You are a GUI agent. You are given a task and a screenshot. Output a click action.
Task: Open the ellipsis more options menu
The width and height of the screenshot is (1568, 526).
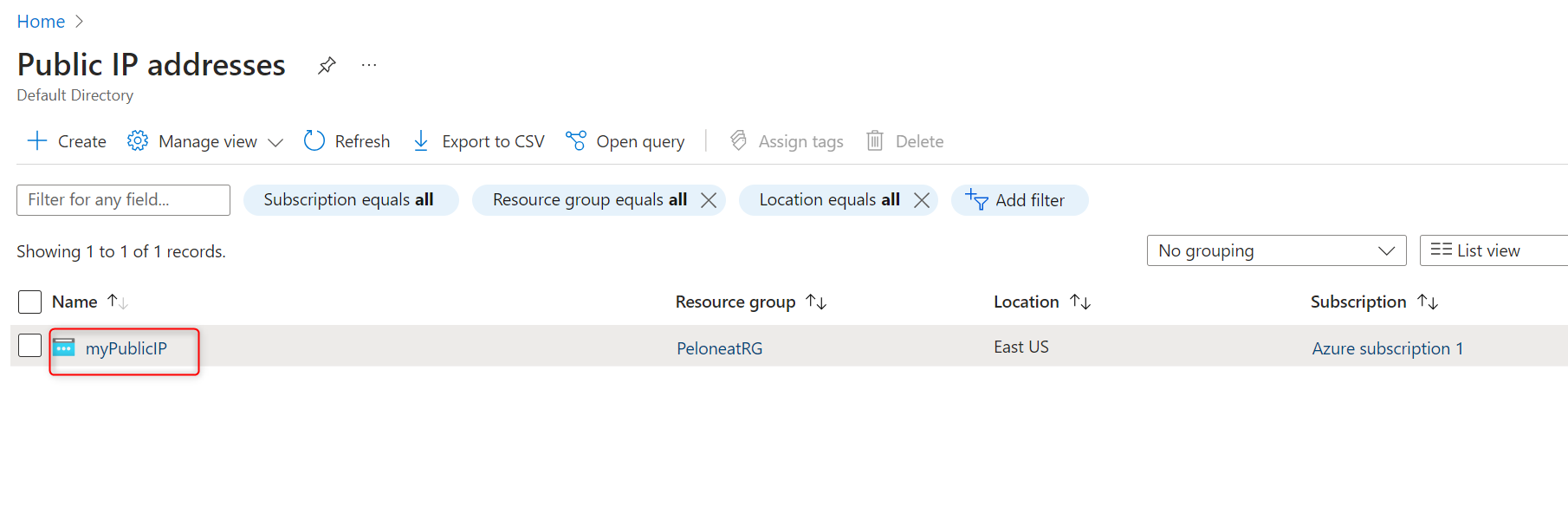(x=369, y=65)
